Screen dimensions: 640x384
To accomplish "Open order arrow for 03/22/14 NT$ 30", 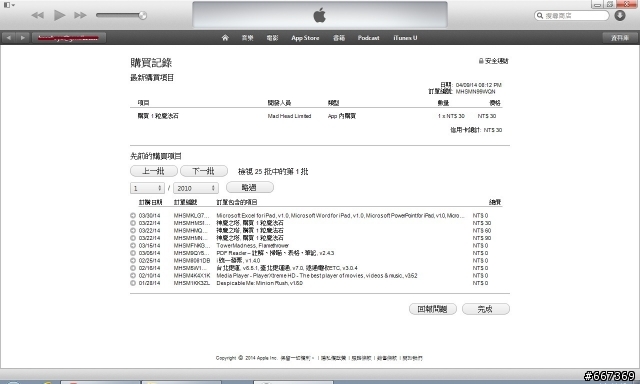I will pos(133,223).
